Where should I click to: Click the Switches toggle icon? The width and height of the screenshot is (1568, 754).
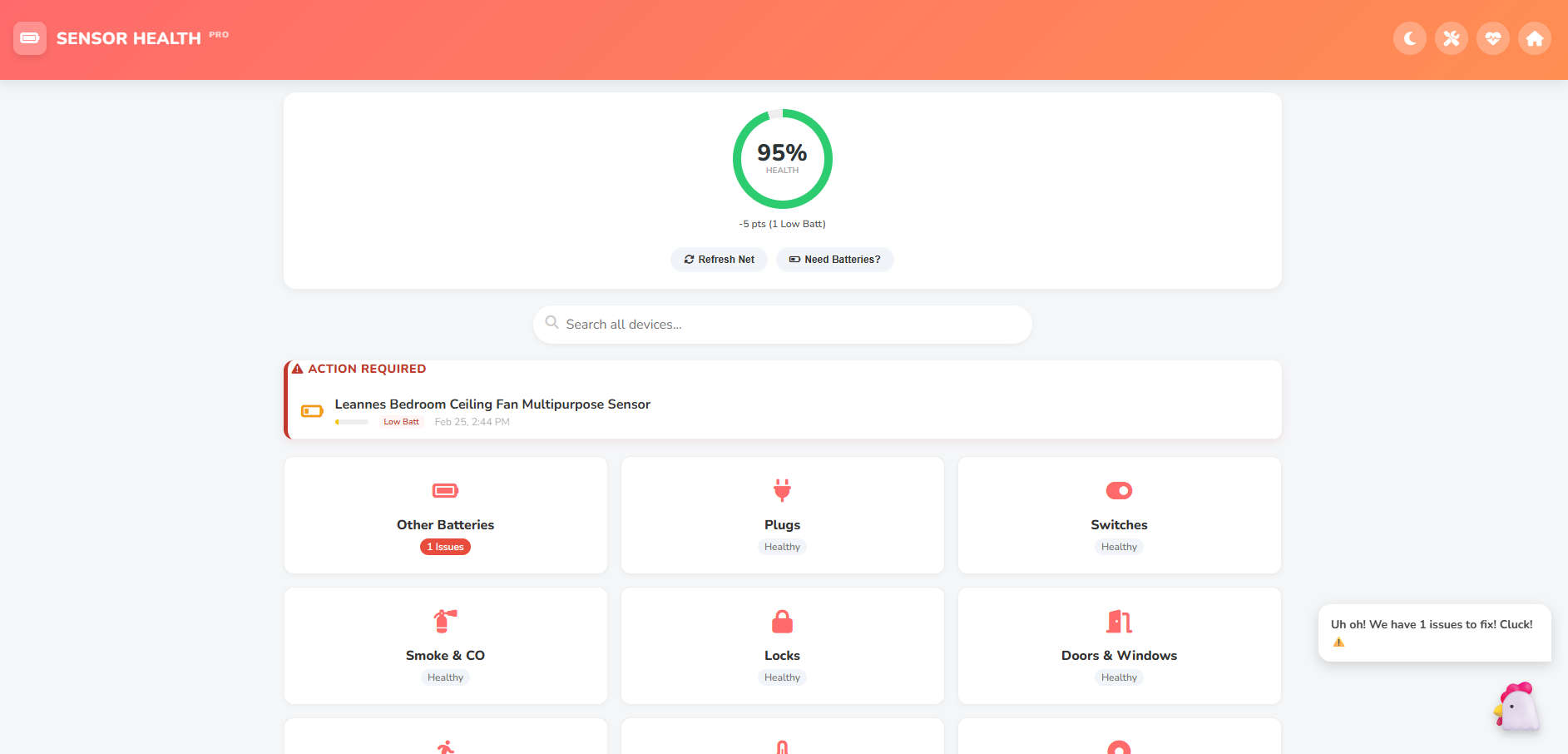[1120, 491]
